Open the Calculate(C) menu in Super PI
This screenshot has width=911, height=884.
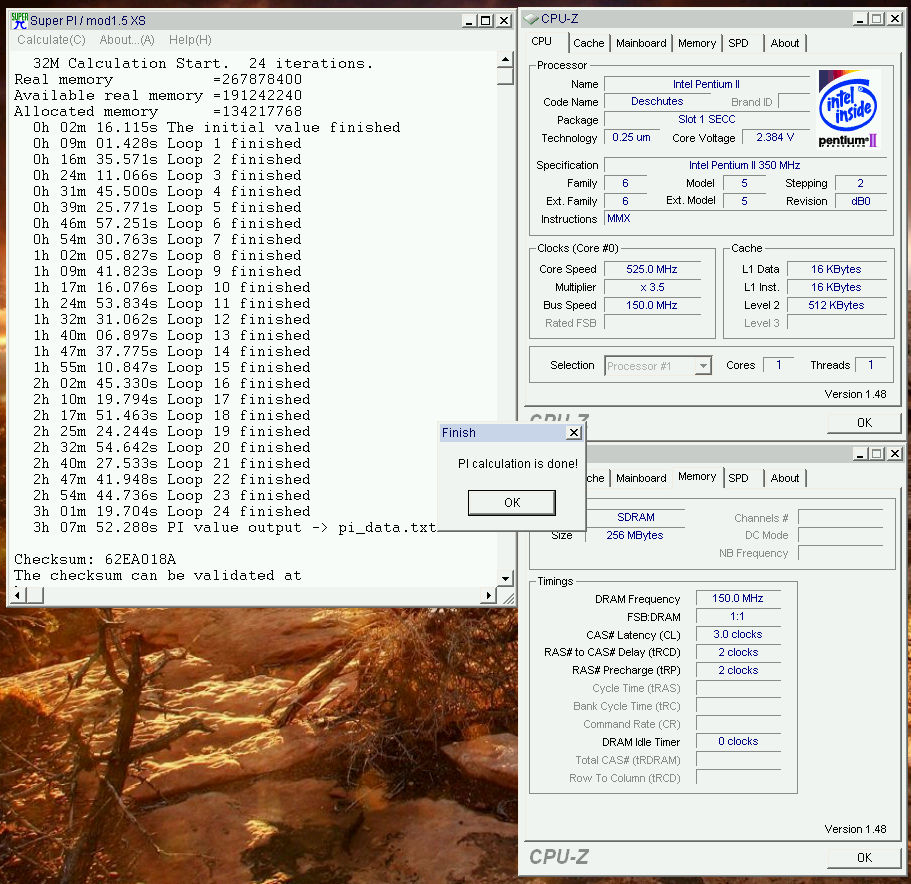tap(51, 39)
